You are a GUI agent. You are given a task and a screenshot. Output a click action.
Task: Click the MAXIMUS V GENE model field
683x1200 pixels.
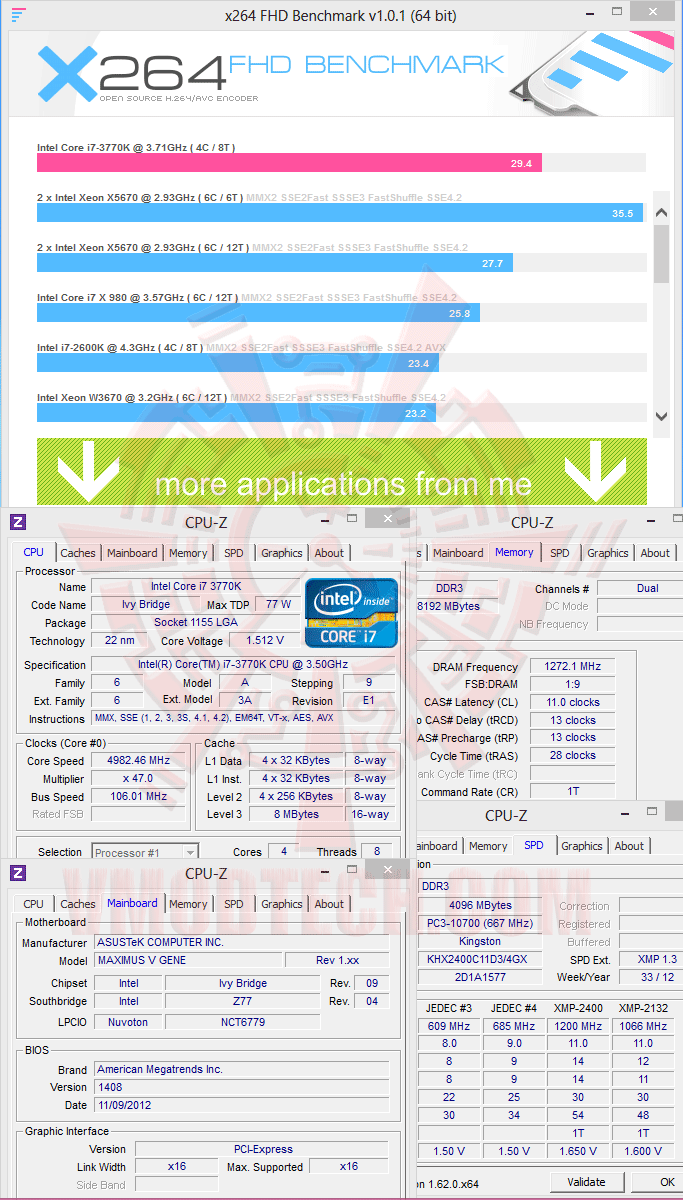pos(186,960)
